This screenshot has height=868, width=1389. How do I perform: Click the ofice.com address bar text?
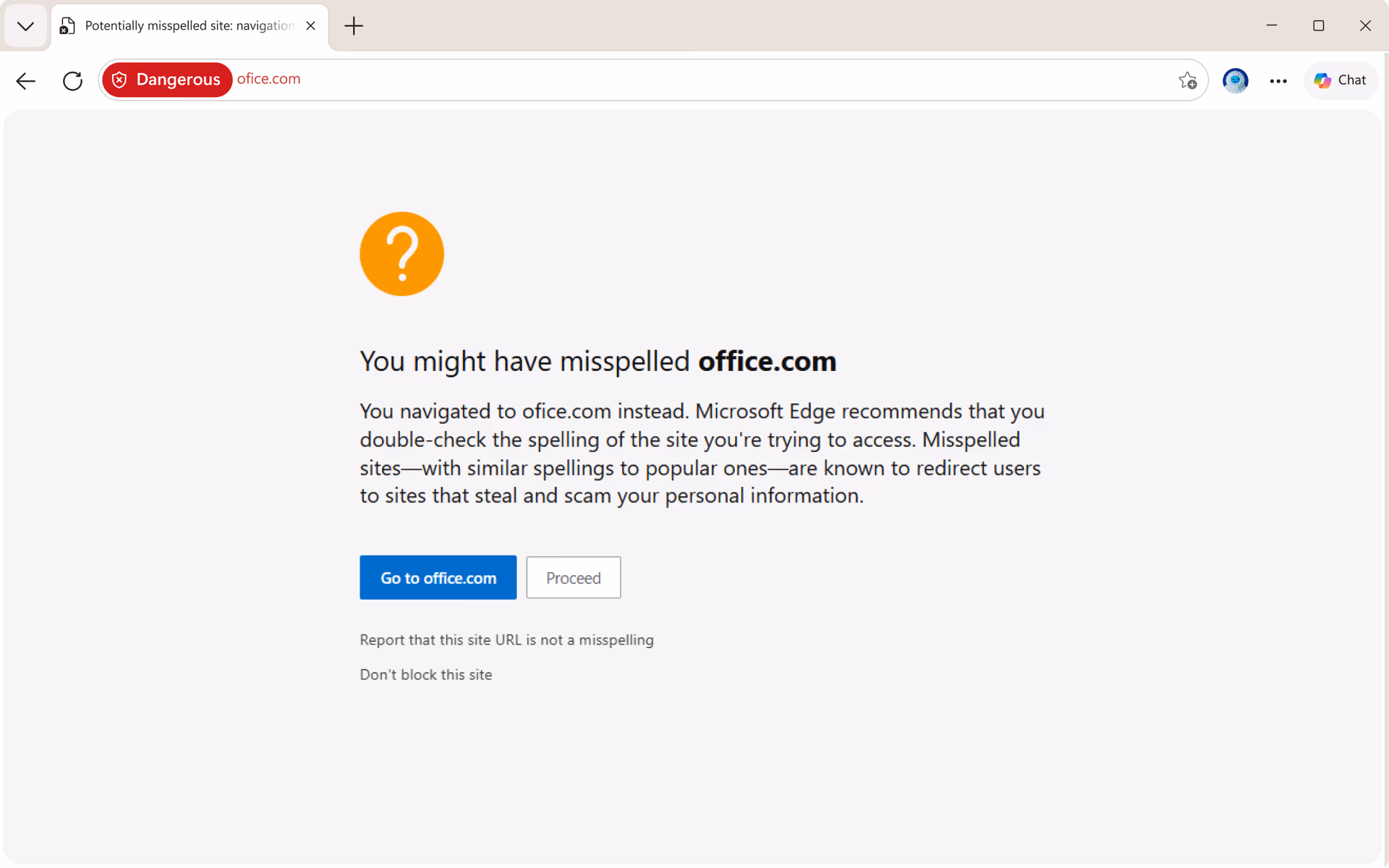click(268, 79)
